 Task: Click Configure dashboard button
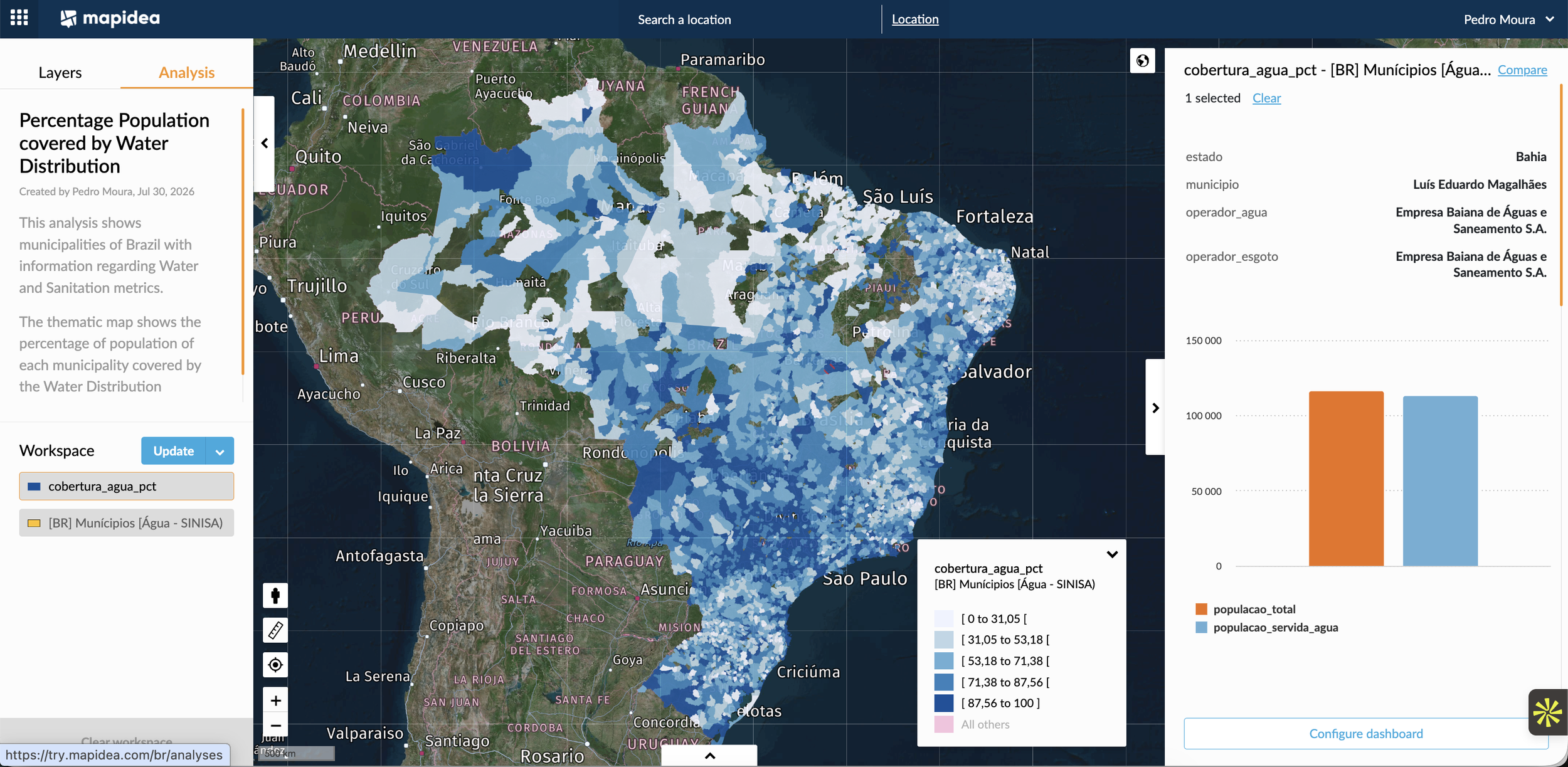tap(1365, 733)
